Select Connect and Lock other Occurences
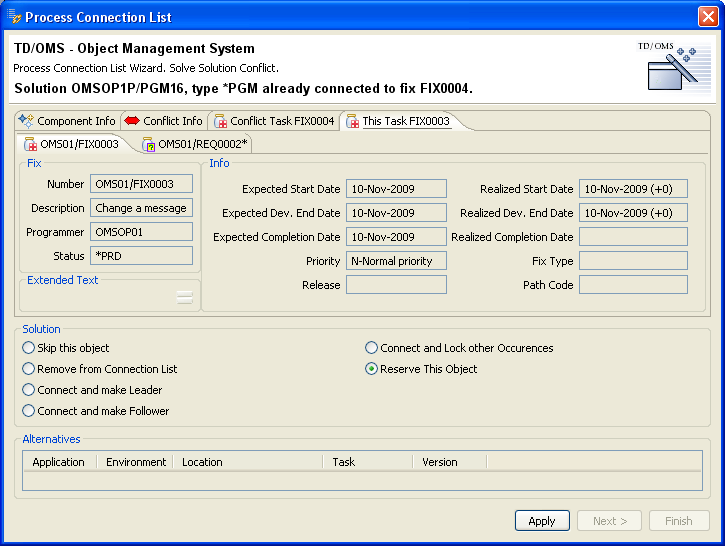The width and height of the screenshot is (725, 546). pos(372,348)
